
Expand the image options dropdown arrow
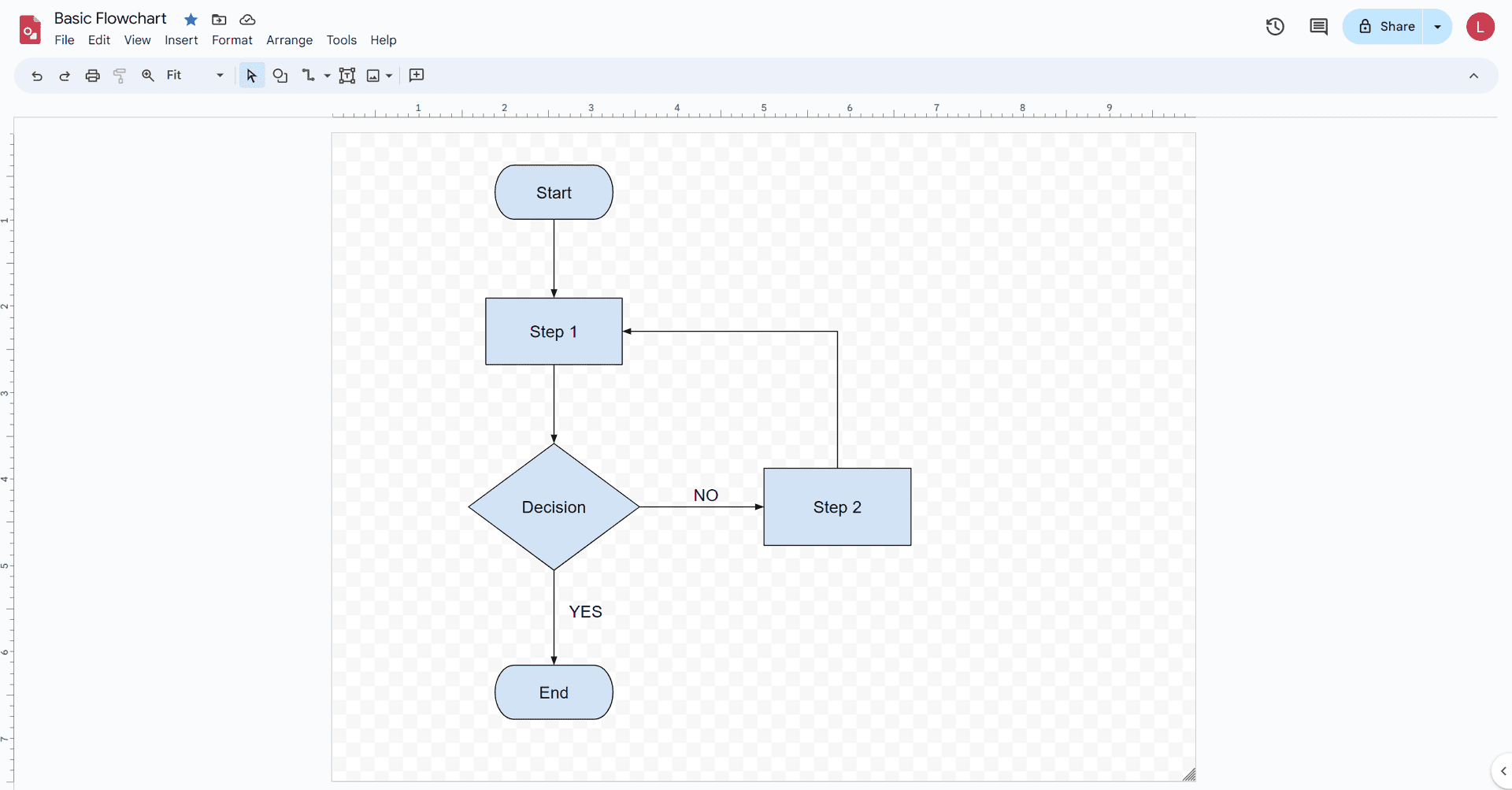(389, 76)
